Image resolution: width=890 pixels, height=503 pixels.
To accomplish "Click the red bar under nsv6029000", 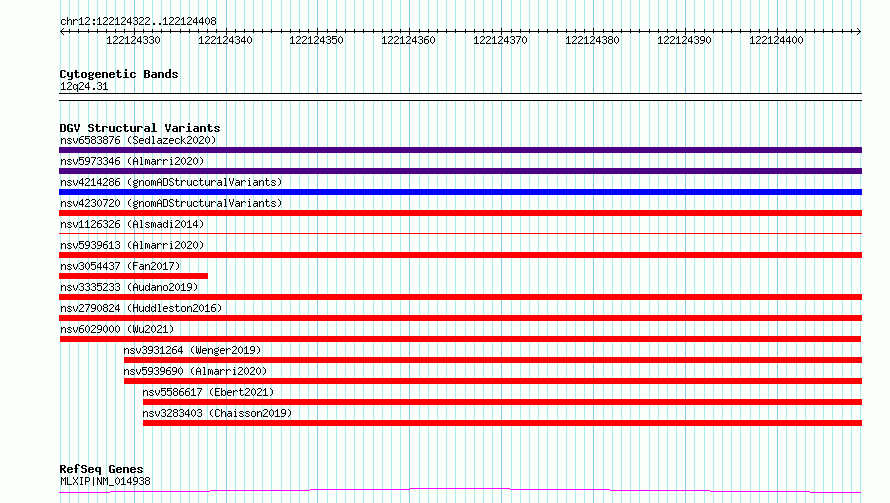I will [x=460, y=339].
